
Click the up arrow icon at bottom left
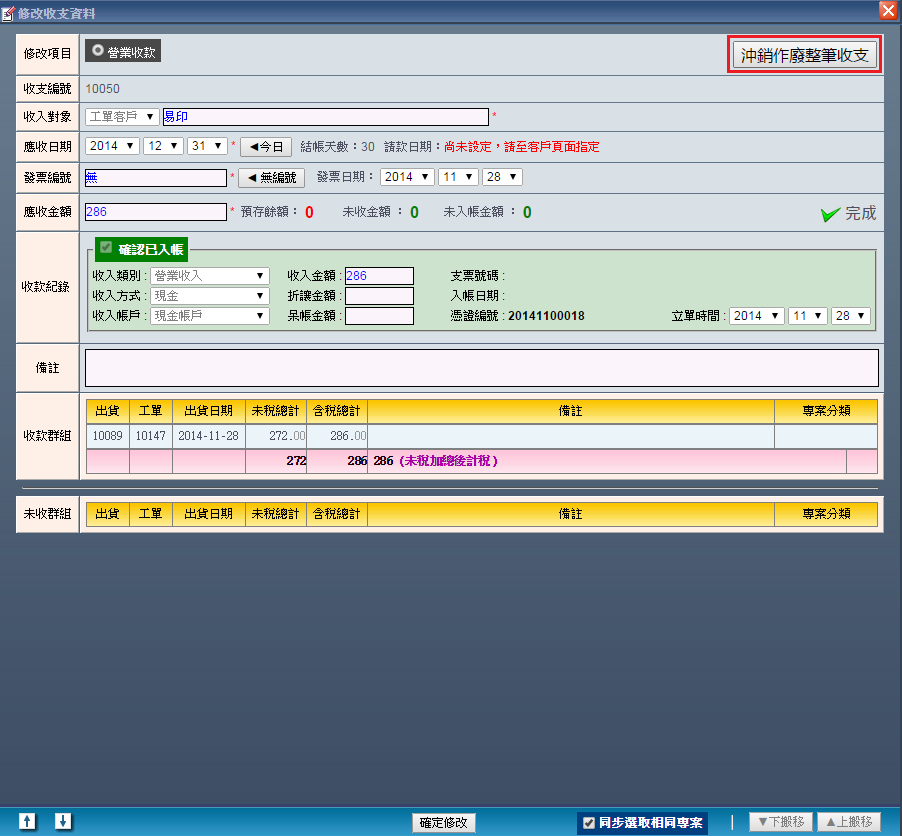click(x=28, y=821)
